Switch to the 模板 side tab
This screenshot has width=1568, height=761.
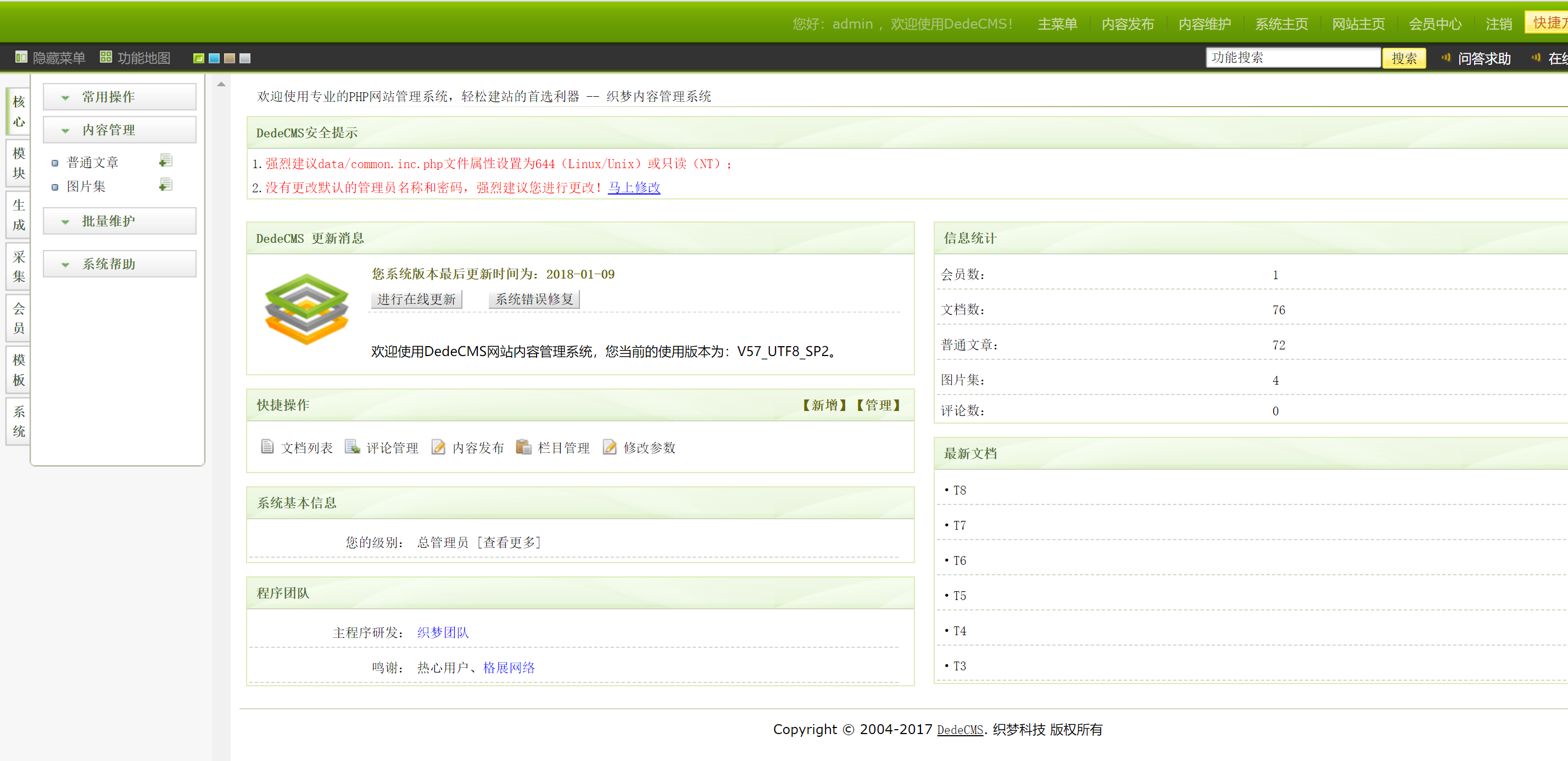[x=19, y=370]
